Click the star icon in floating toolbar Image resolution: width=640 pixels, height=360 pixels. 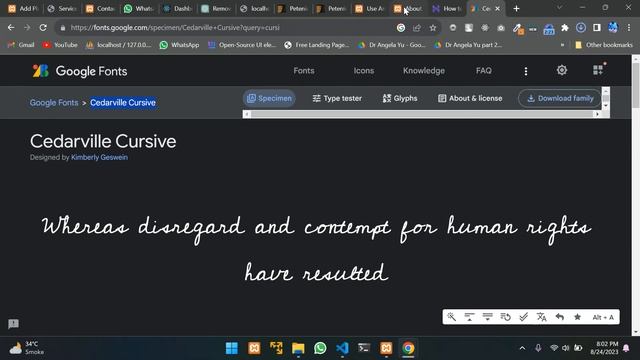tap(577, 317)
